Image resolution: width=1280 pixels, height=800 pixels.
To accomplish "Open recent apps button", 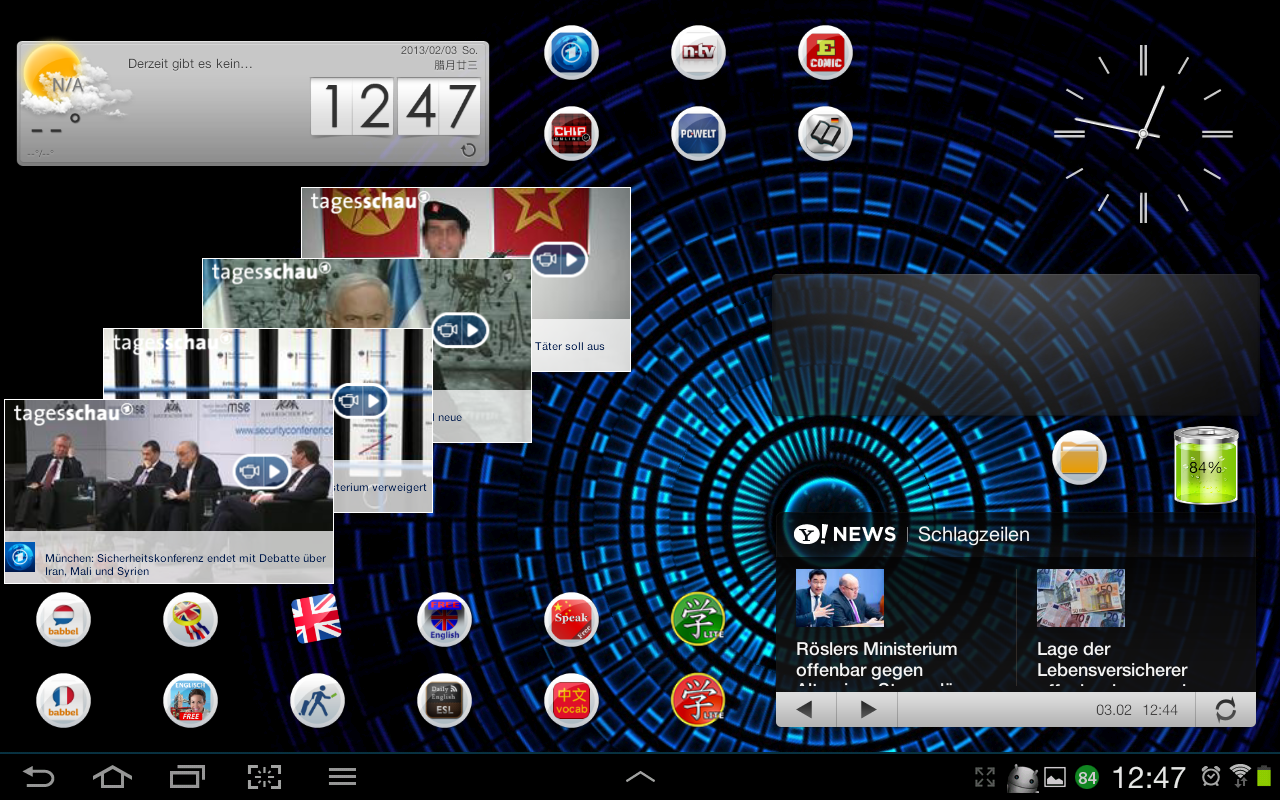I will [x=187, y=776].
